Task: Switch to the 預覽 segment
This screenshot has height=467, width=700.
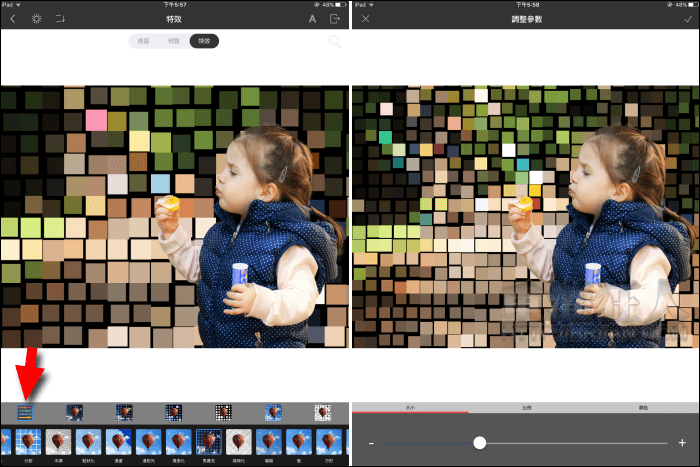Action: tap(173, 41)
